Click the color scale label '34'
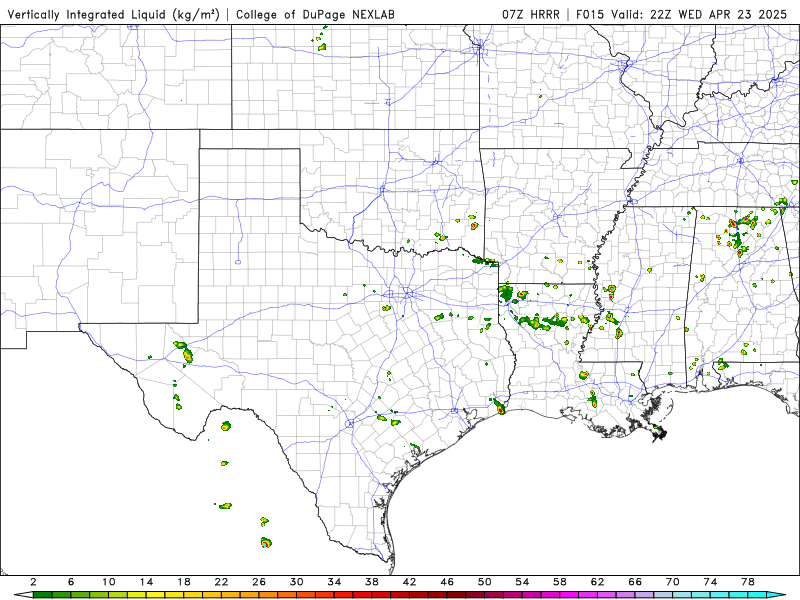Viewport: 800px width, 600px height. click(334, 582)
